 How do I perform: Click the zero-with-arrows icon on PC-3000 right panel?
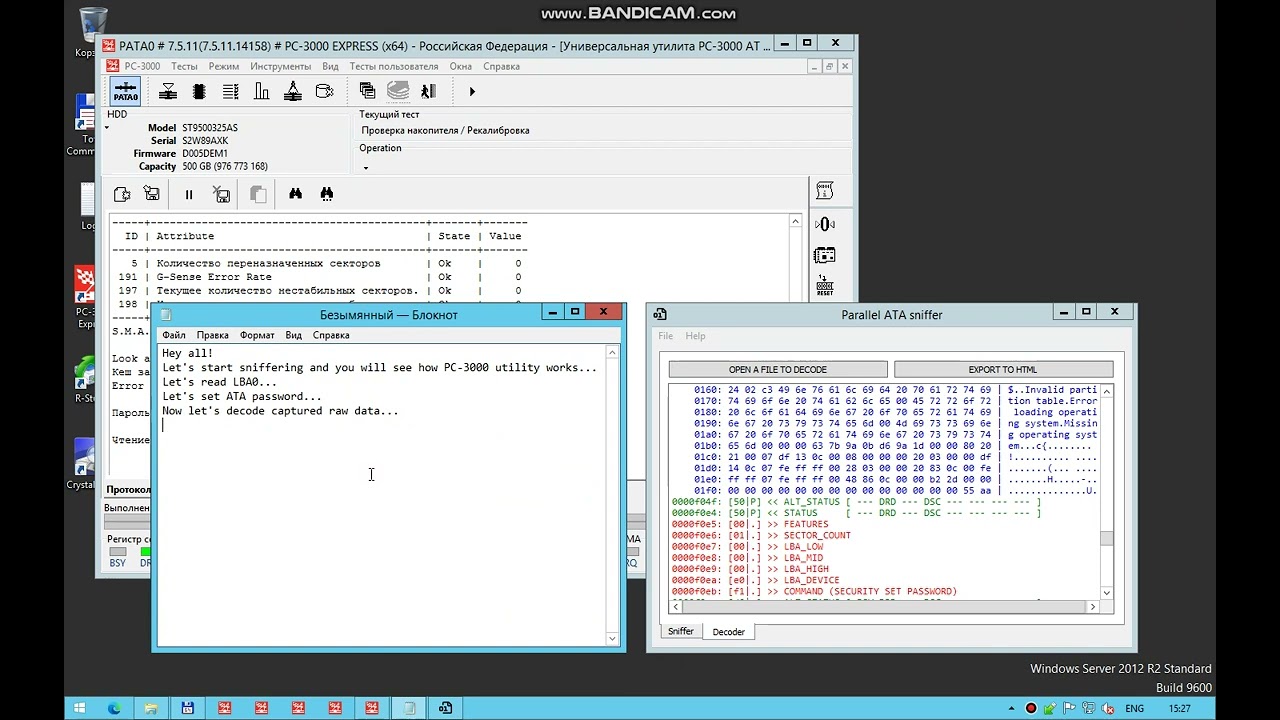click(825, 224)
